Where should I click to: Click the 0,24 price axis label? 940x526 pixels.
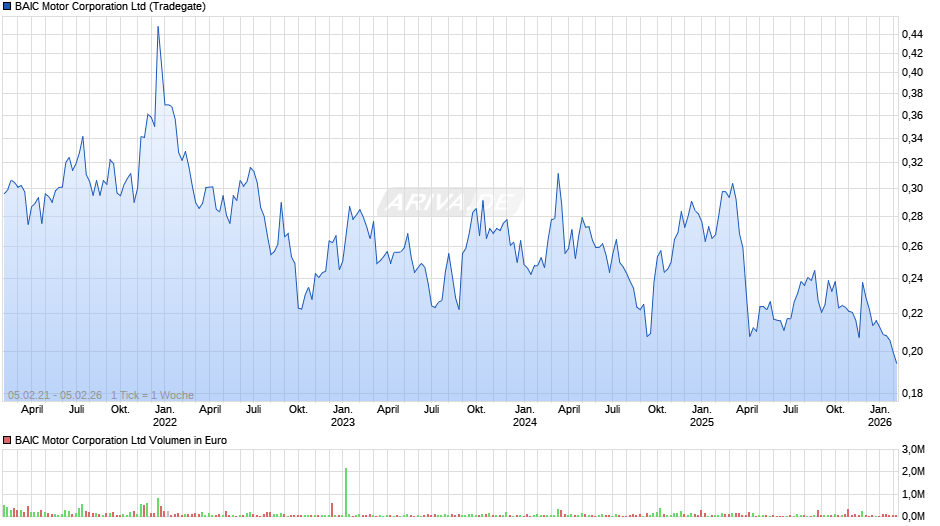(912, 278)
